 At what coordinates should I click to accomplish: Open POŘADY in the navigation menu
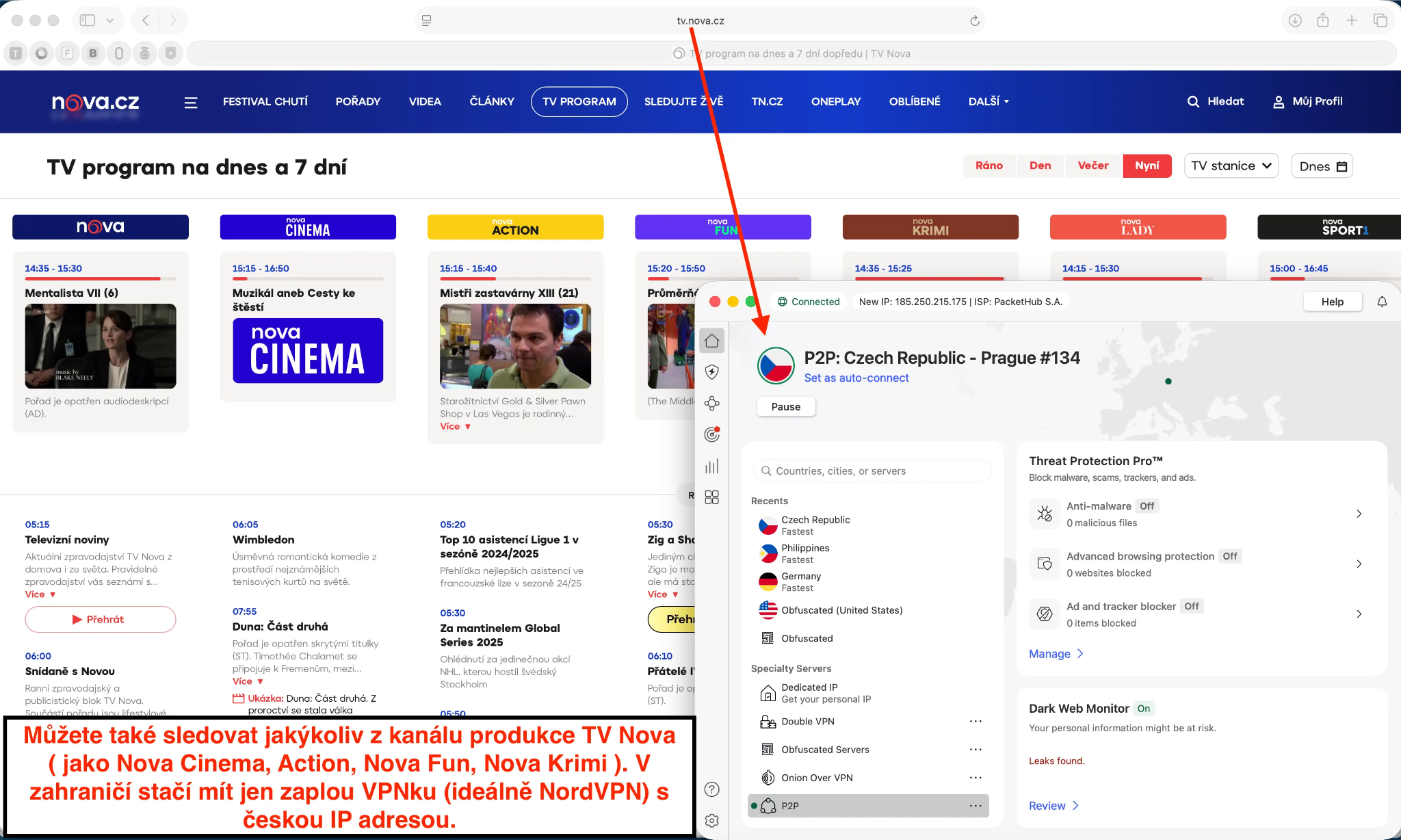tap(358, 101)
